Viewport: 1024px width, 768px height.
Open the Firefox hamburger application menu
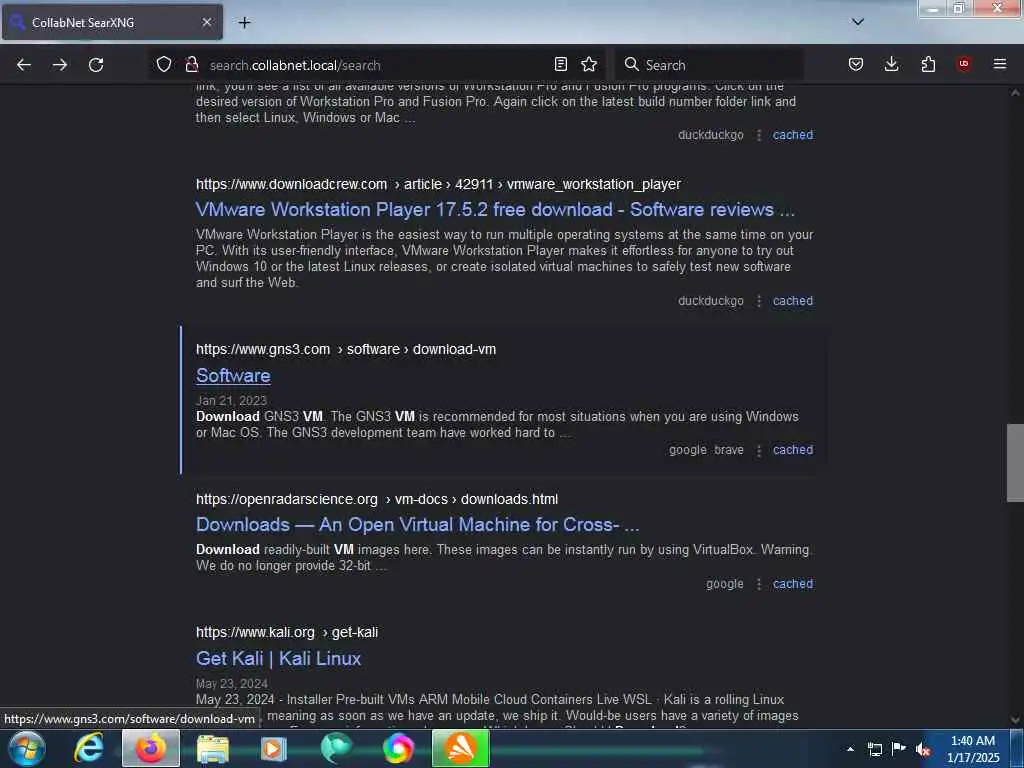[1000, 64]
